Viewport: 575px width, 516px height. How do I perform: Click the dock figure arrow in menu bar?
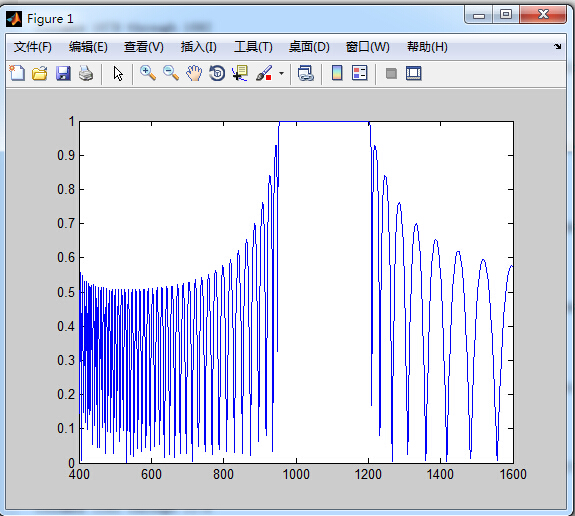pos(557,47)
